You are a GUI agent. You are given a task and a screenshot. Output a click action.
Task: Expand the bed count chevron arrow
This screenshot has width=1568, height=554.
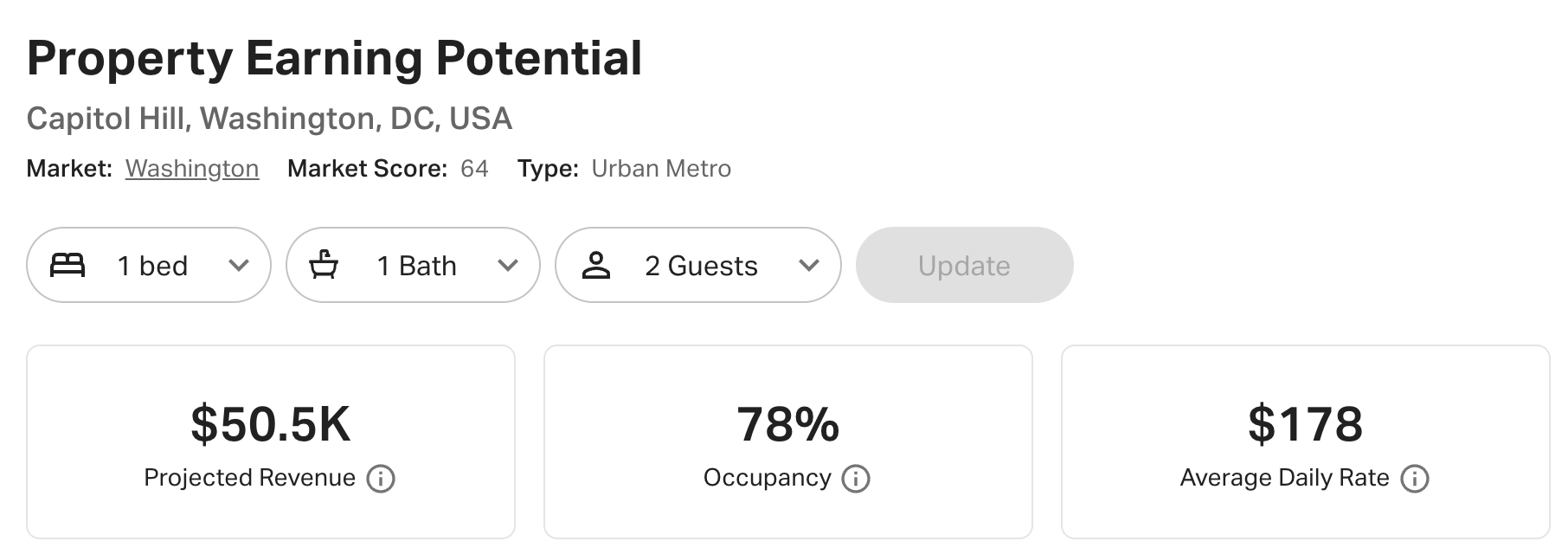239,266
